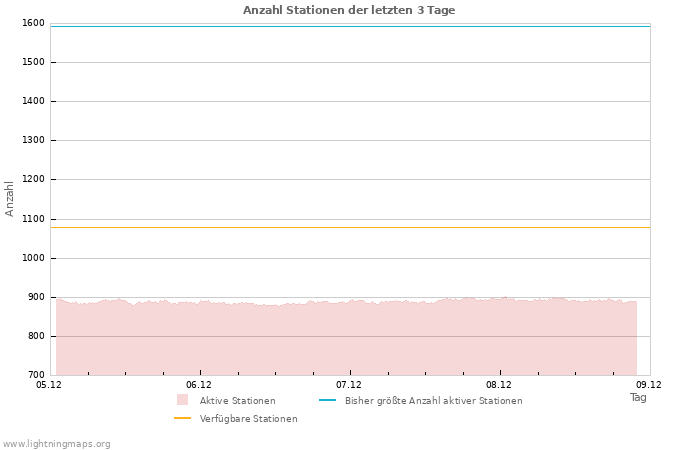Click the blue legend line marker
This screenshot has width=700, height=450.
[327, 400]
